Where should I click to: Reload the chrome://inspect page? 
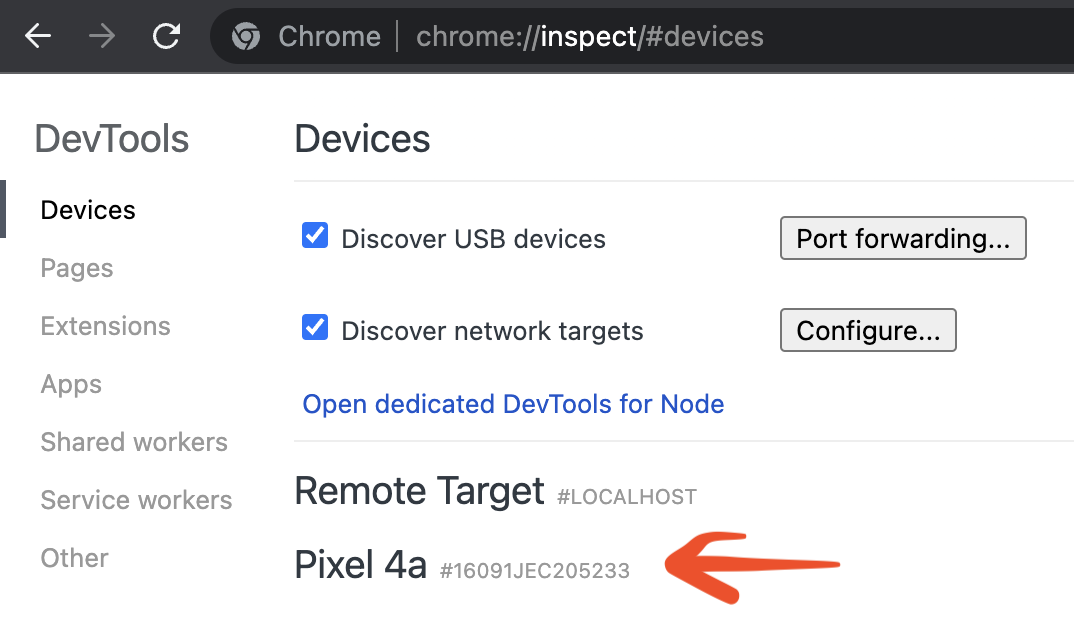pos(165,36)
